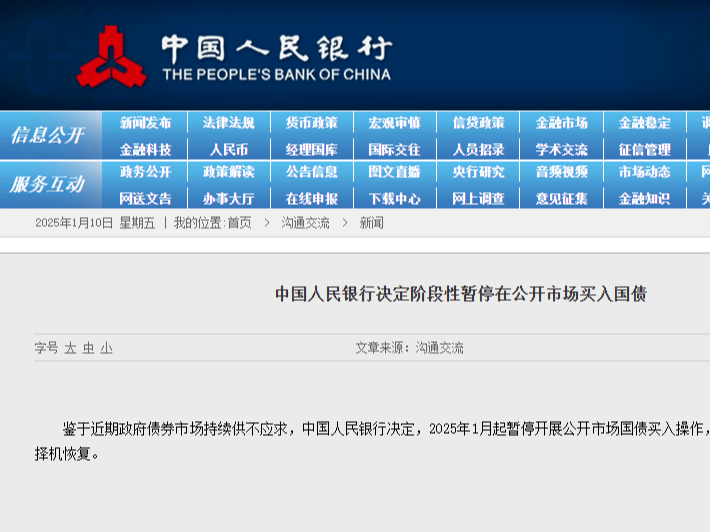Open the 金融稳定 menu item
This screenshot has width=710, height=532.
click(645, 123)
